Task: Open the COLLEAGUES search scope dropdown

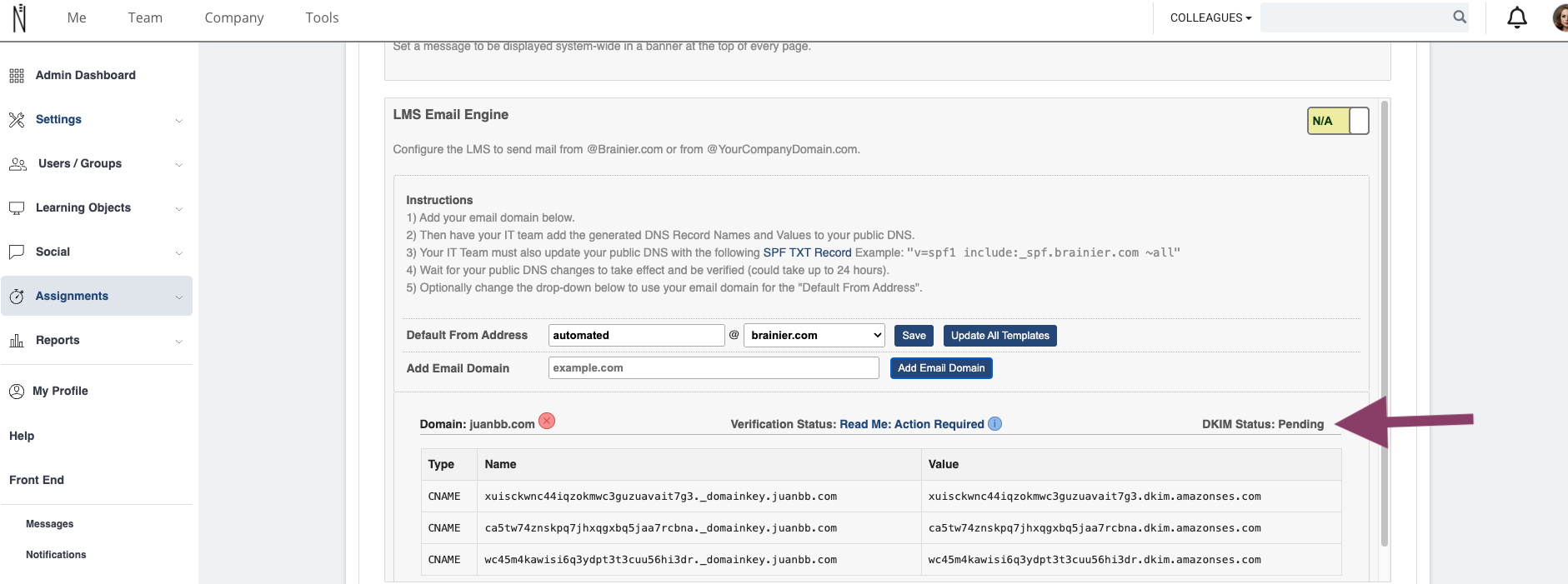Action: [x=1210, y=17]
